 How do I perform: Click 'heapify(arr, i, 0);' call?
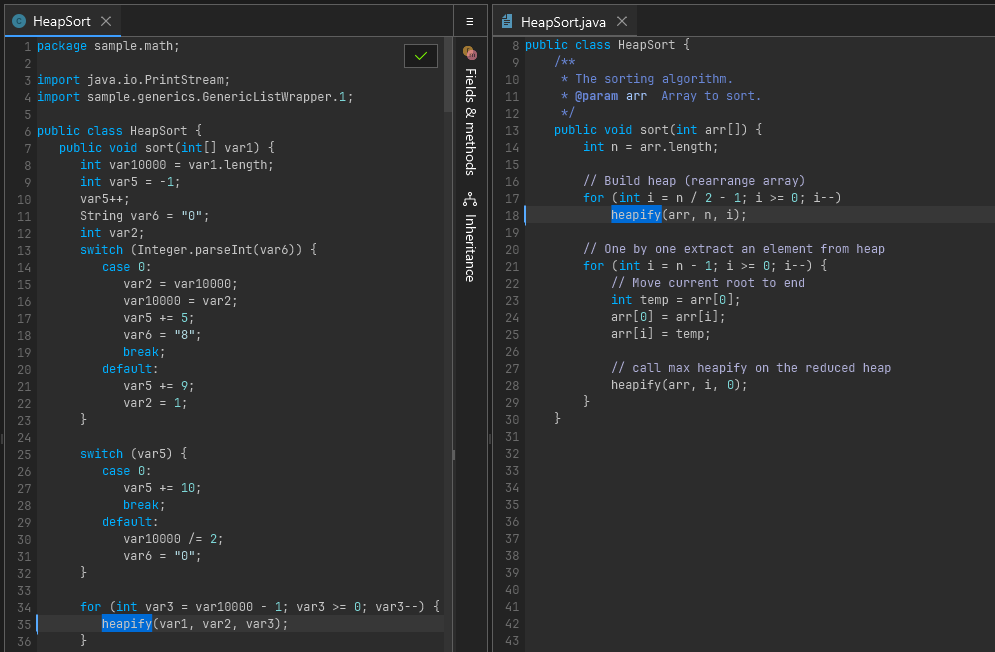coord(679,384)
